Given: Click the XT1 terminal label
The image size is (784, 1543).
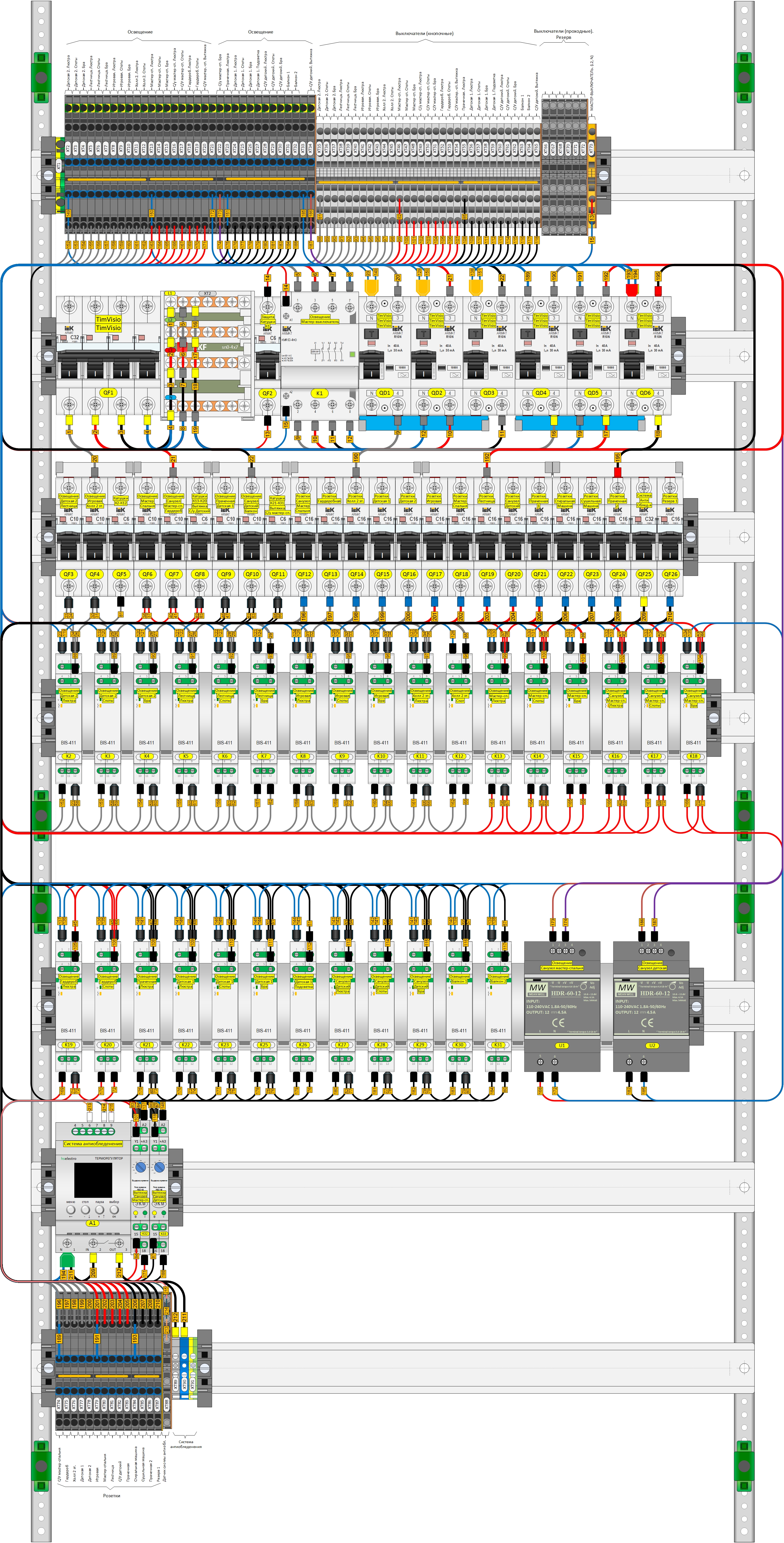Looking at the screenshot, I should click(59, 165).
